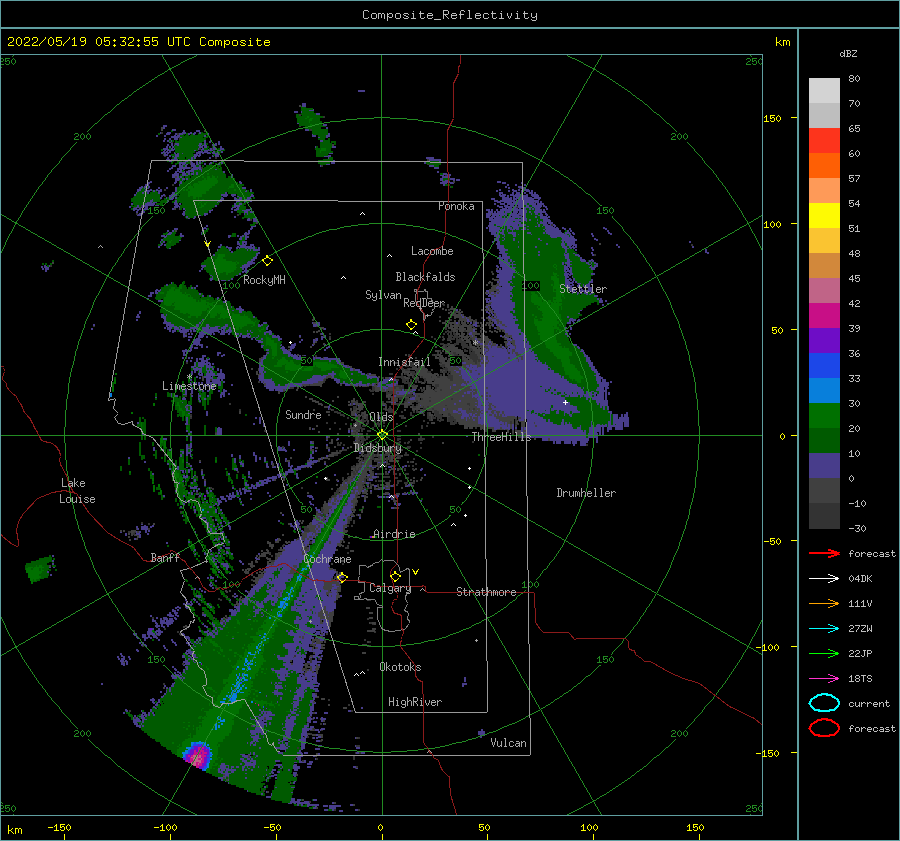Select the Stettler label
900x841 pixels.
[x=583, y=289]
